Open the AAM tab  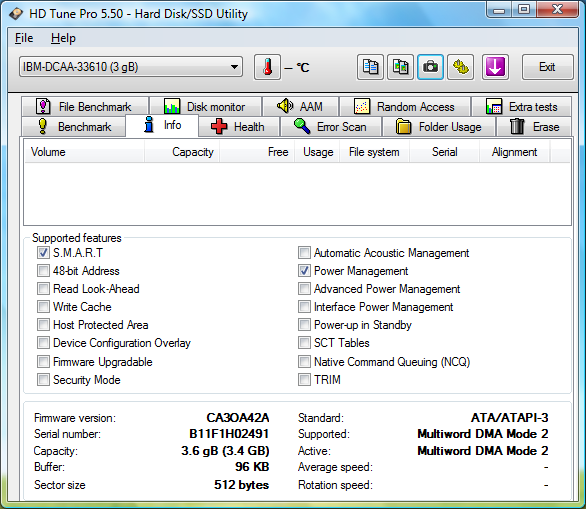(x=301, y=107)
